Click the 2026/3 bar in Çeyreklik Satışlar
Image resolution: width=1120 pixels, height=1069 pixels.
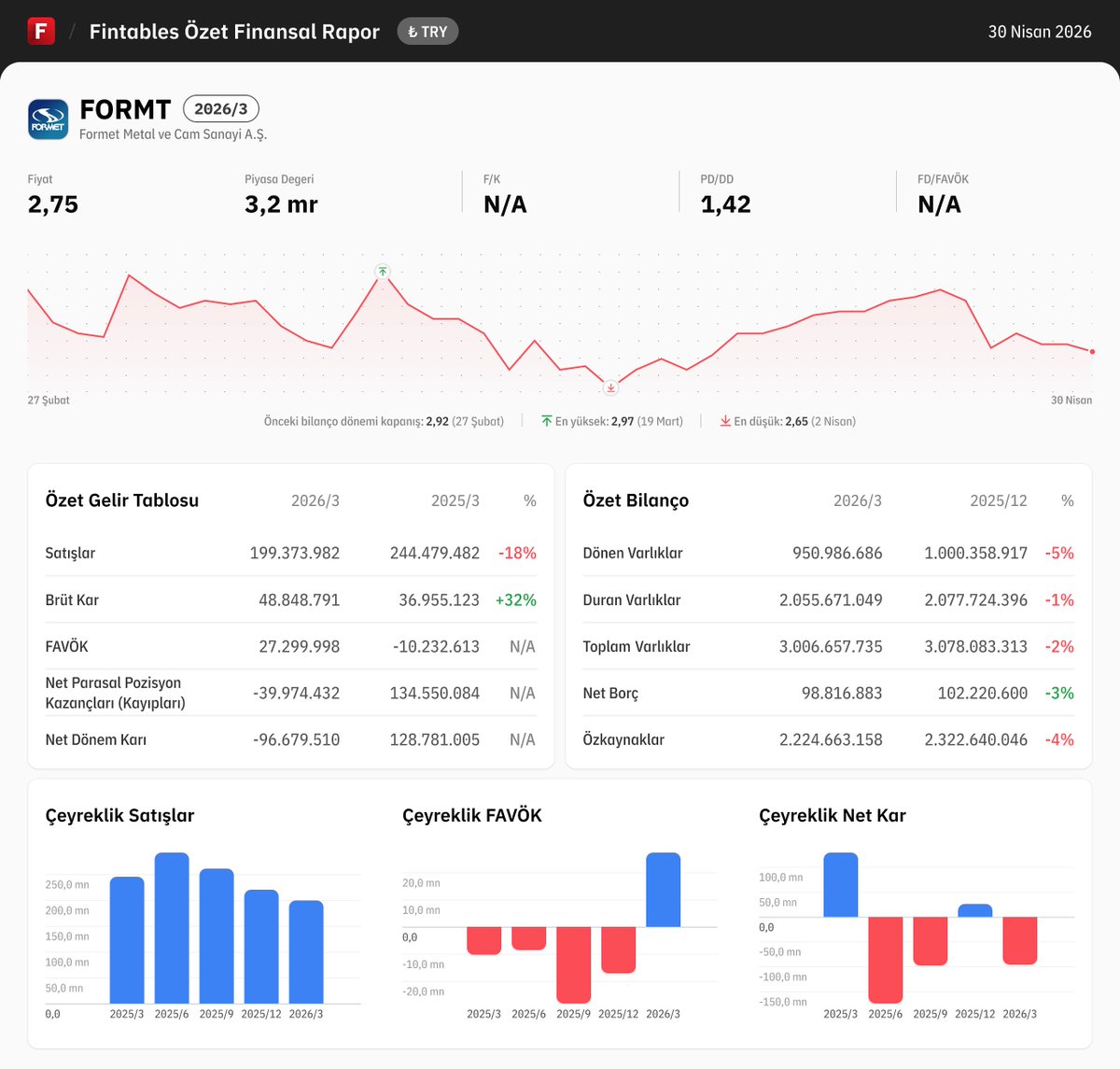point(306,952)
